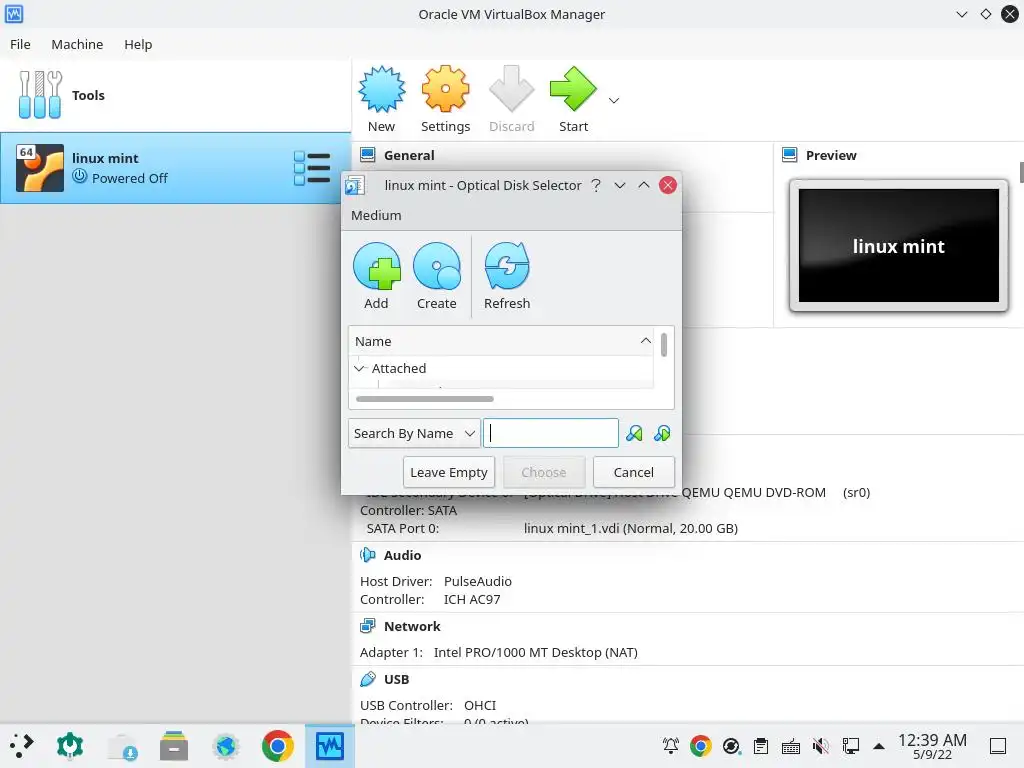Click the Intel PRO/1000 MT Desktop (NAT) adapter text
Viewport: 1024px width, 768px height.
coord(536,652)
